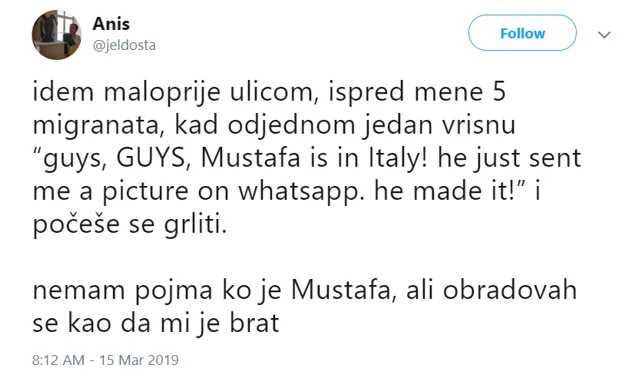This screenshot has height=378, width=643.
Task: Visit the @jeldosta handle link
Action: tap(124, 45)
